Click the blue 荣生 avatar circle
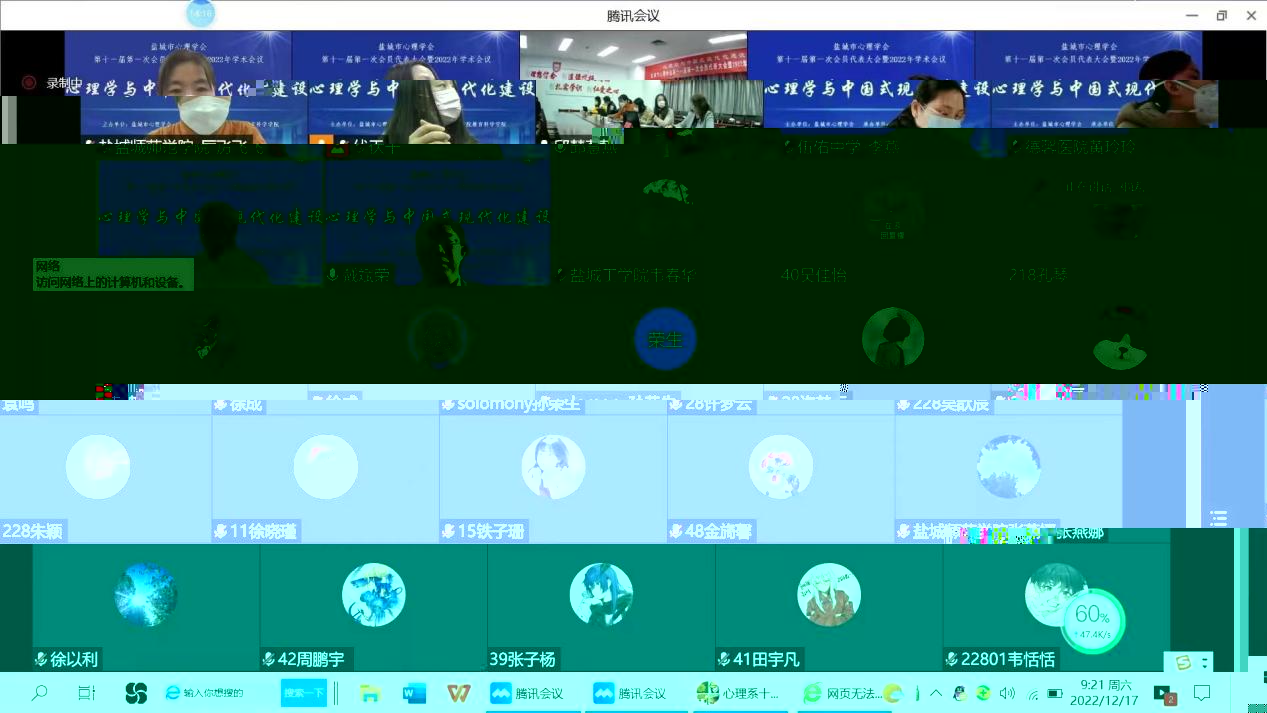 [665, 339]
